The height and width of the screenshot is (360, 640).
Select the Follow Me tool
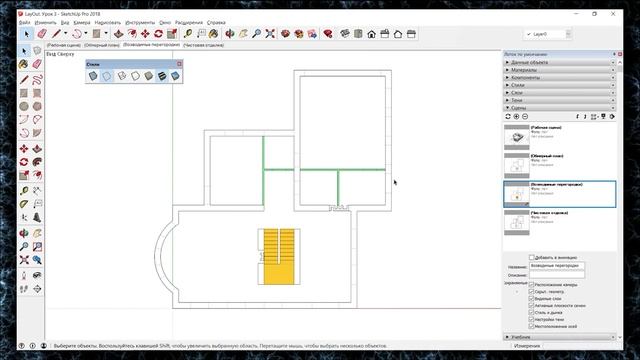tap(37, 162)
